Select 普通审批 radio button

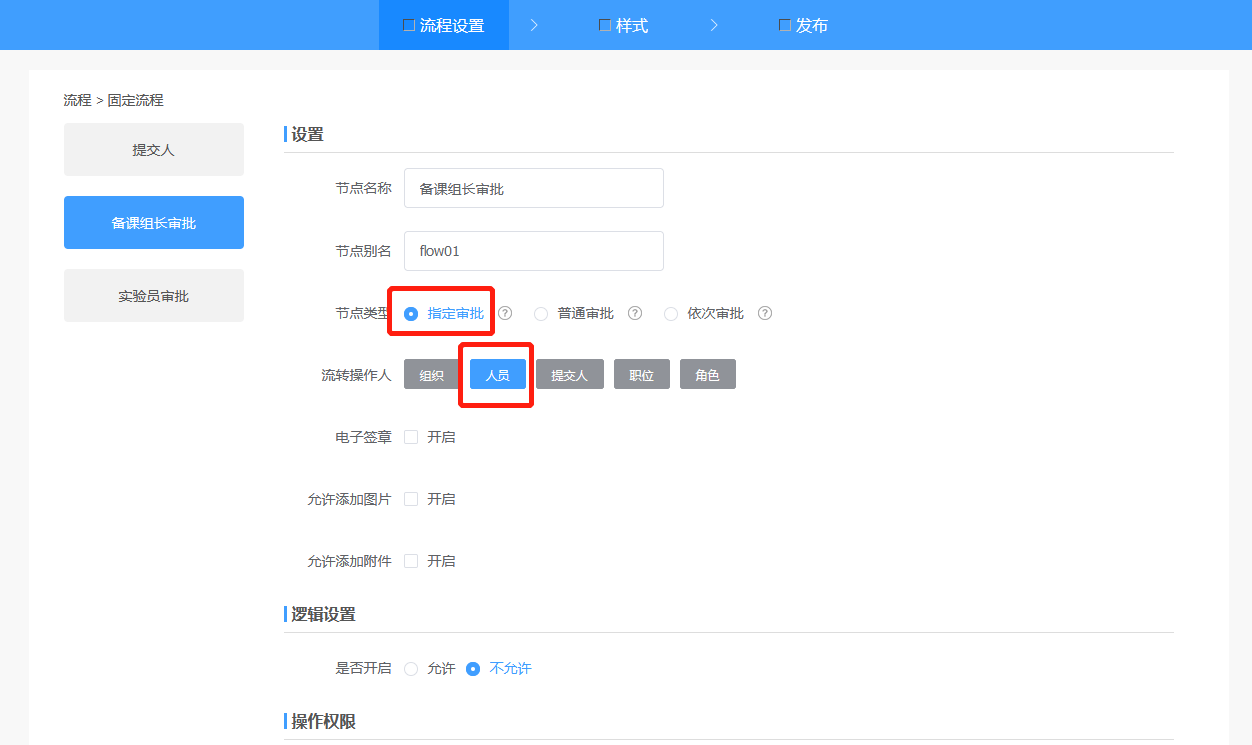[x=541, y=314]
